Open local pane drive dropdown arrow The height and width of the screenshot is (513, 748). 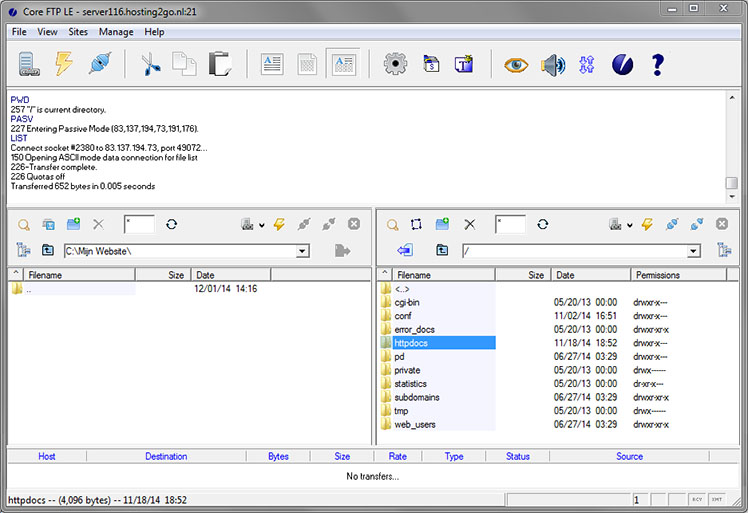point(262,225)
